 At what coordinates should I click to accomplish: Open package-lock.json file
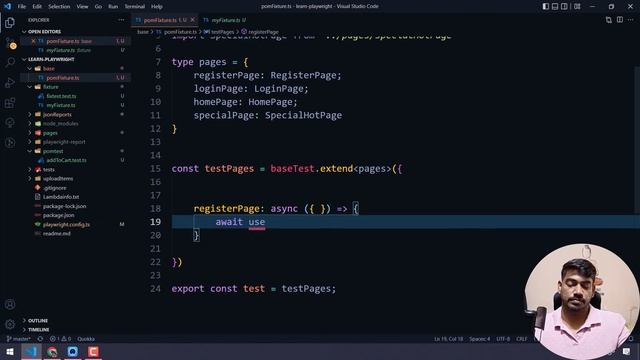pos(64,206)
